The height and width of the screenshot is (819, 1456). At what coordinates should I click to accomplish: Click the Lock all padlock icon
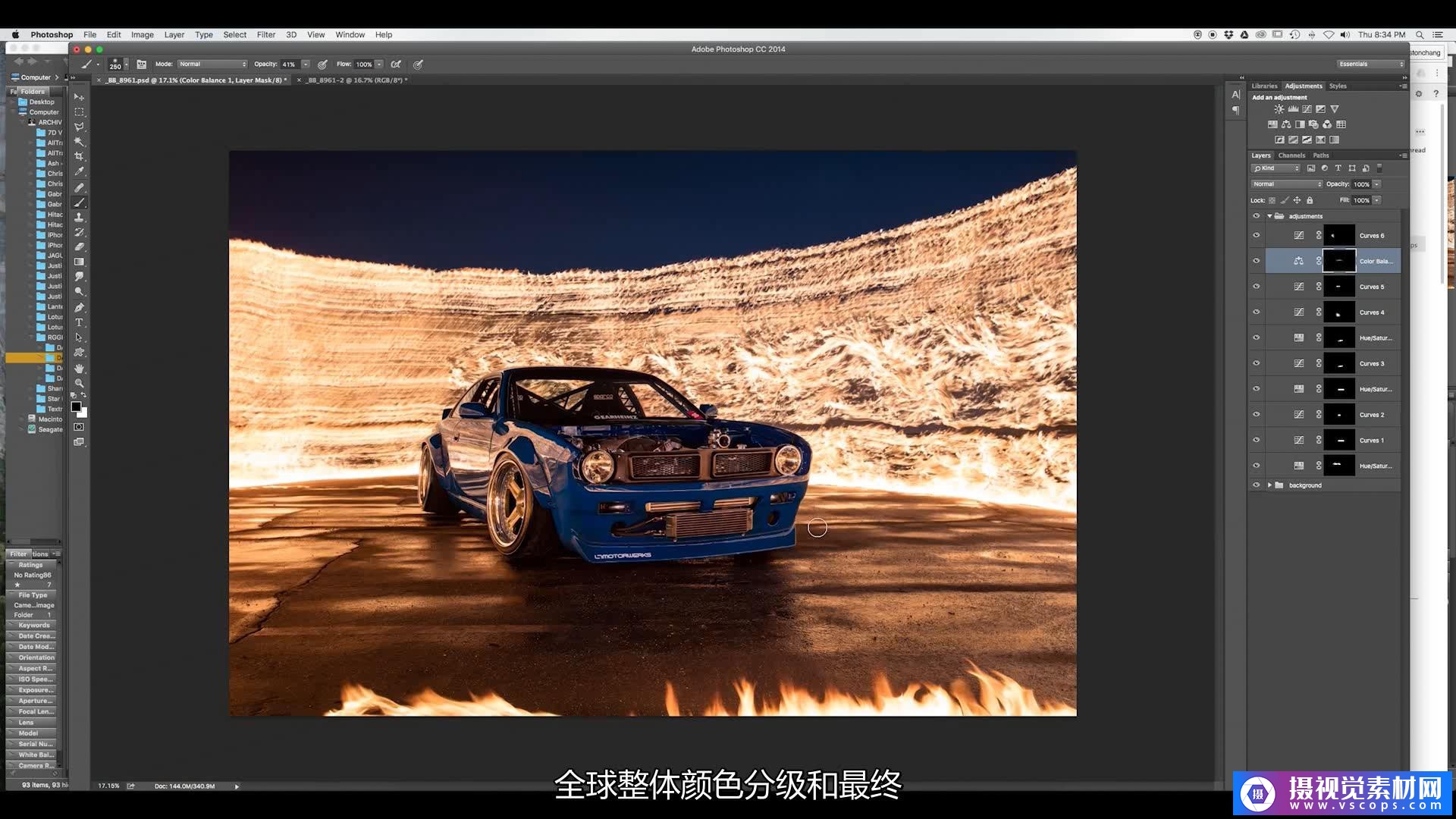click(1310, 200)
